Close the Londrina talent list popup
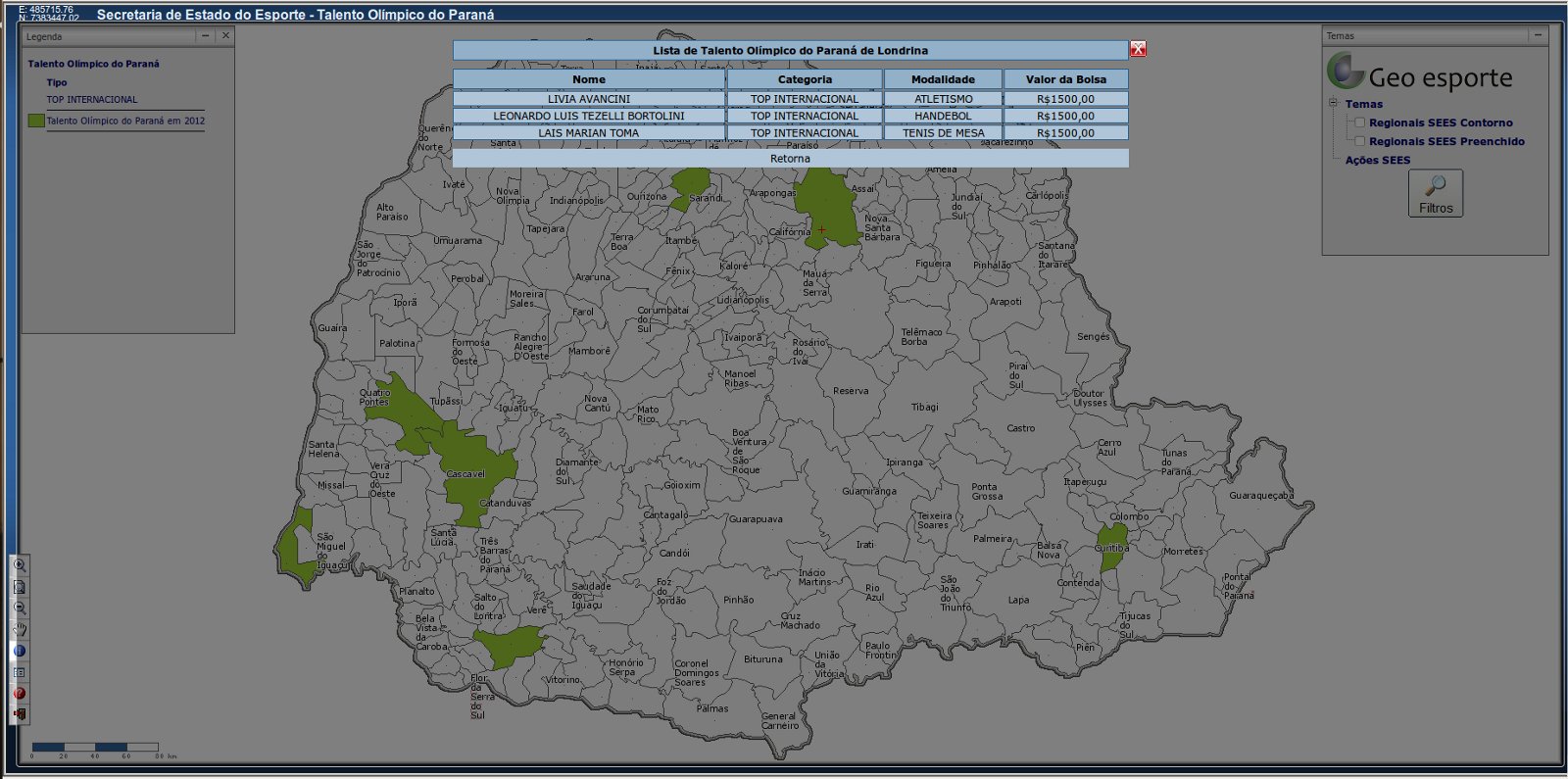 click(1138, 49)
